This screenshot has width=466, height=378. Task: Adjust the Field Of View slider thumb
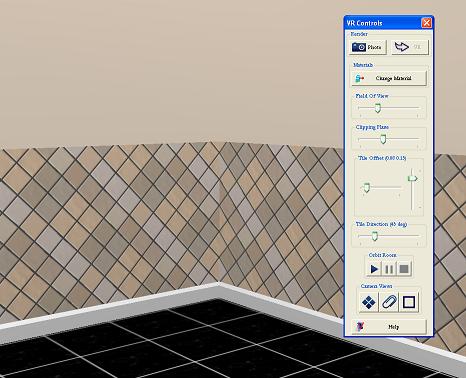click(x=377, y=108)
